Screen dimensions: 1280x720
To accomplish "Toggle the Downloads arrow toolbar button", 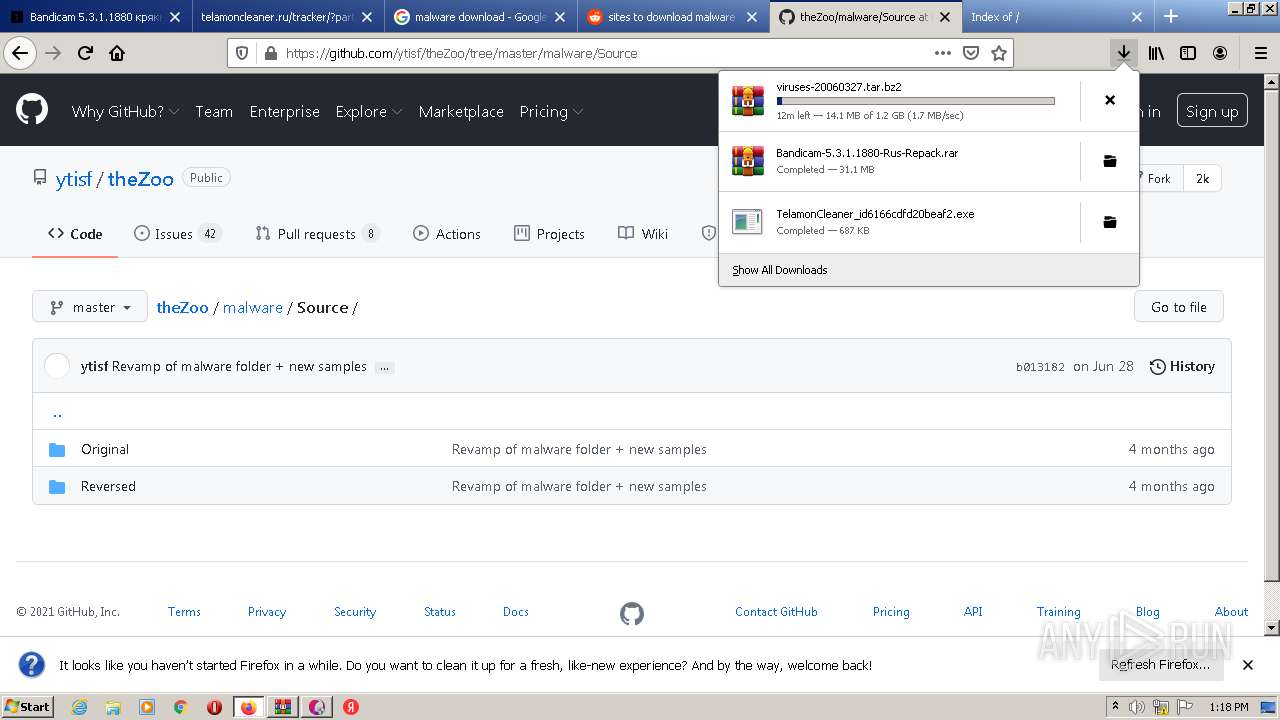I will click(1124, 53).
